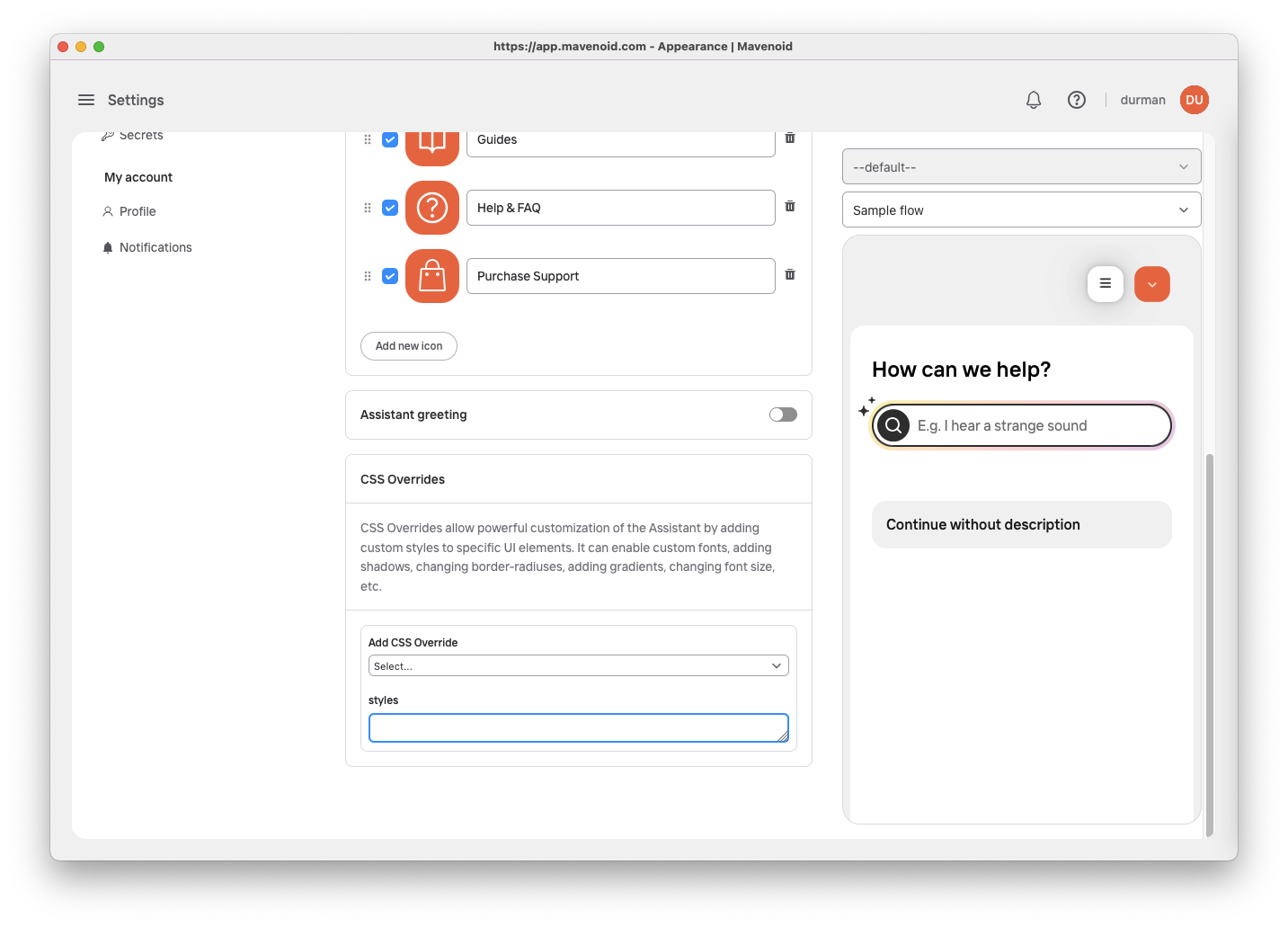Open Secrets in sidebar
Viewport: 1288px width, 927px height.
[133, 136]
